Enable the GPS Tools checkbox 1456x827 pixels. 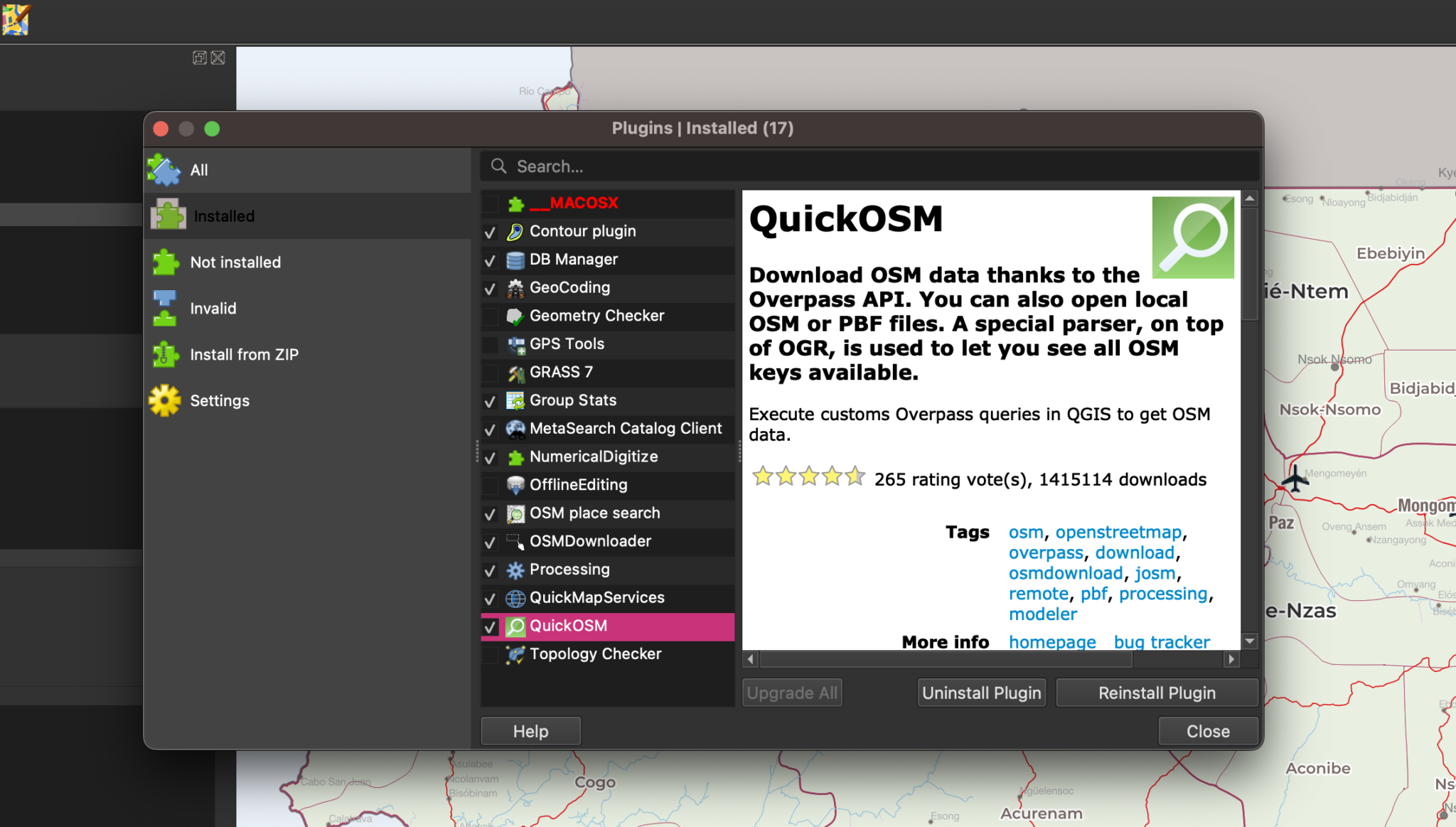[490, 344]
